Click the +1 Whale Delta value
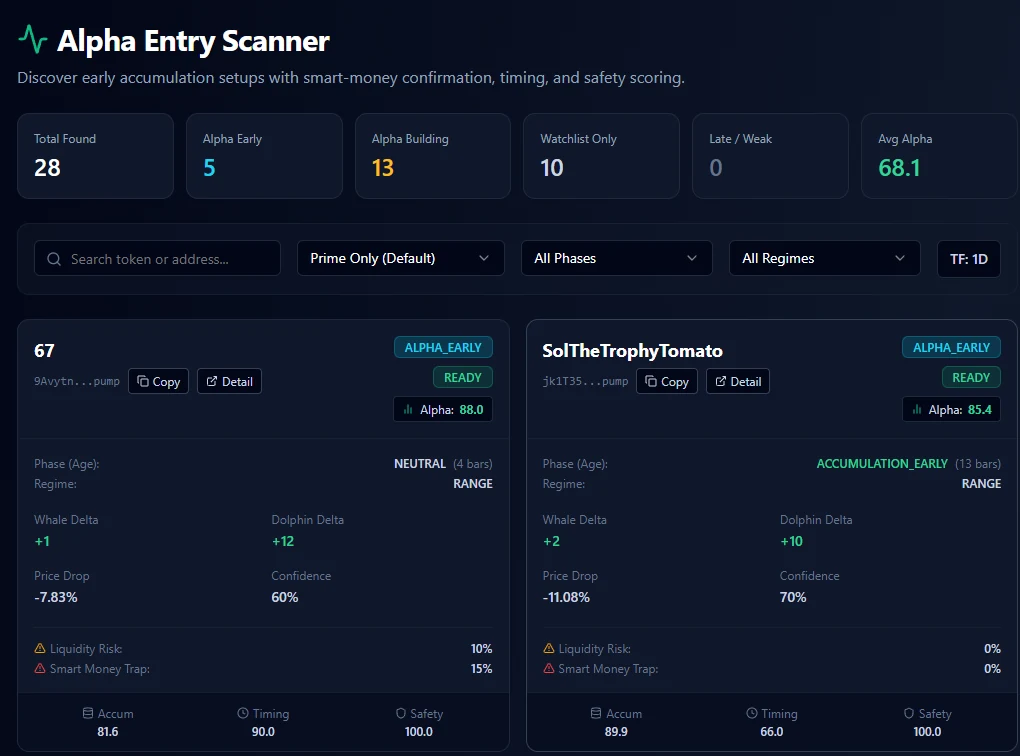The width and height of the screenshot is (1020, 756). [x=42, y=541]
